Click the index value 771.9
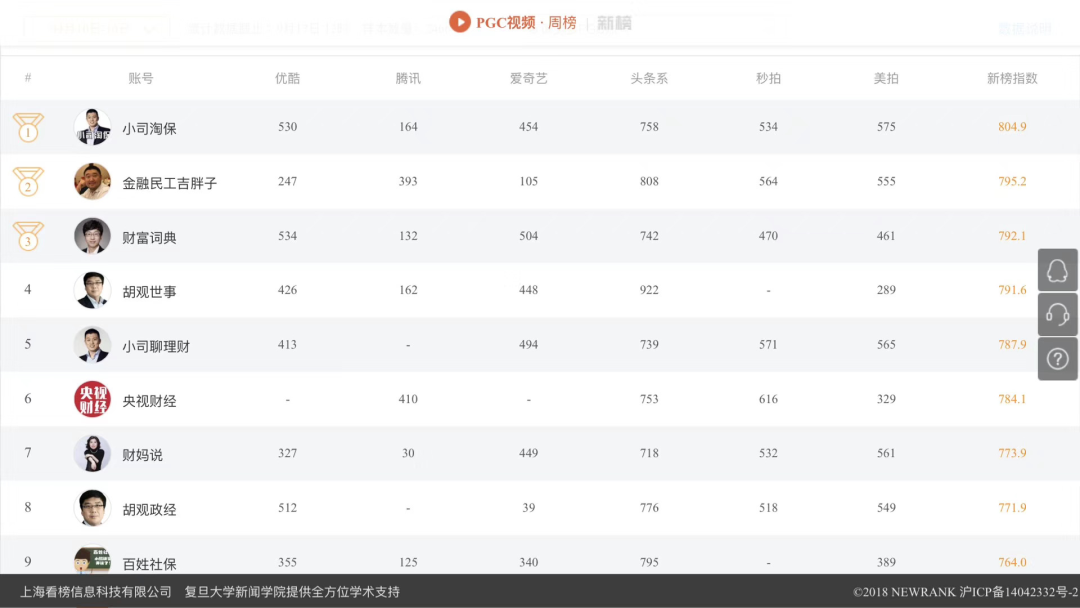This screenshot has height=608, width=1080. pos(1012,507)
